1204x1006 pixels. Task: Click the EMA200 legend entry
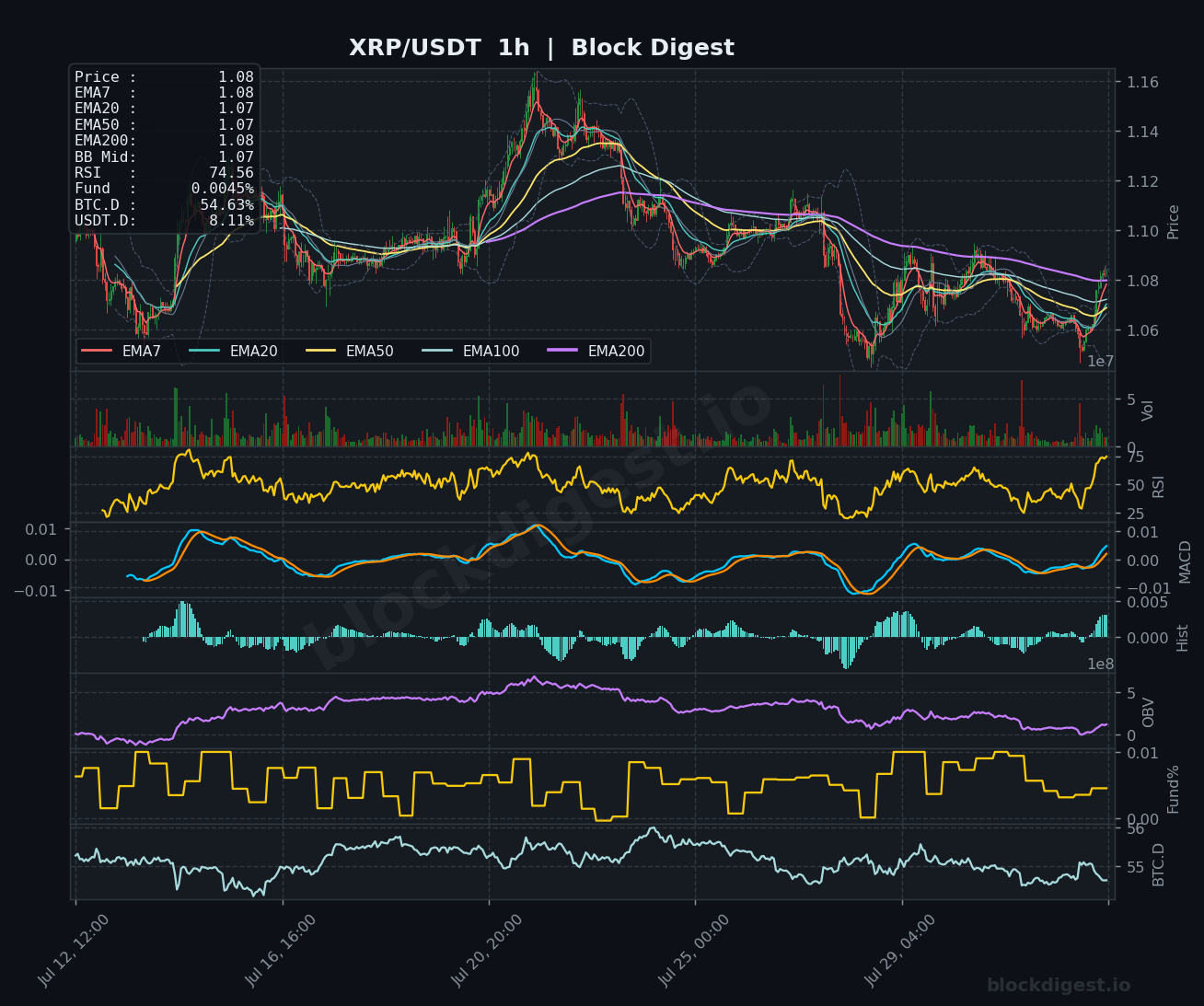pyautogui.click(x=596, y=352)
